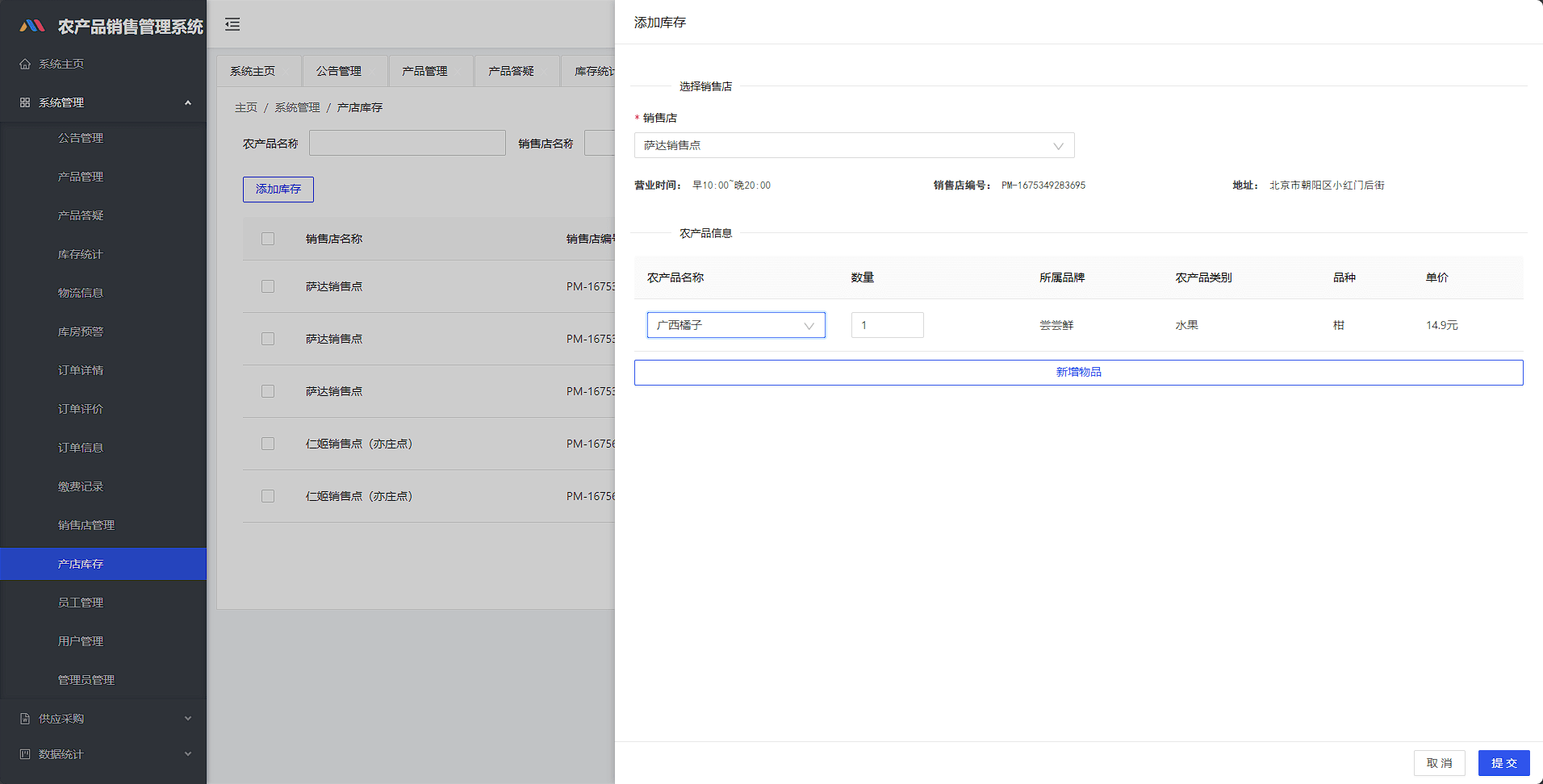The image size is (1543, 784).
Task: Open the 销售店 dropdown showing 萨达销售点
Action: tap(854, 145)
